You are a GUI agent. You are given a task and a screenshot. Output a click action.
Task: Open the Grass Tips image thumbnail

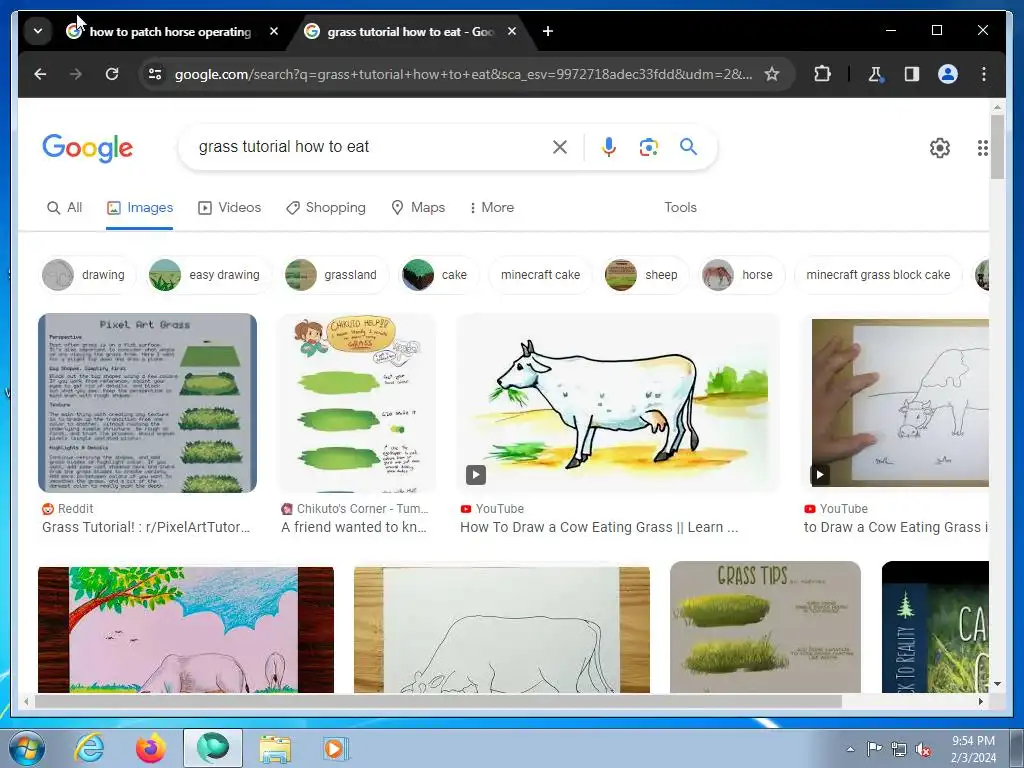[765, 627]
